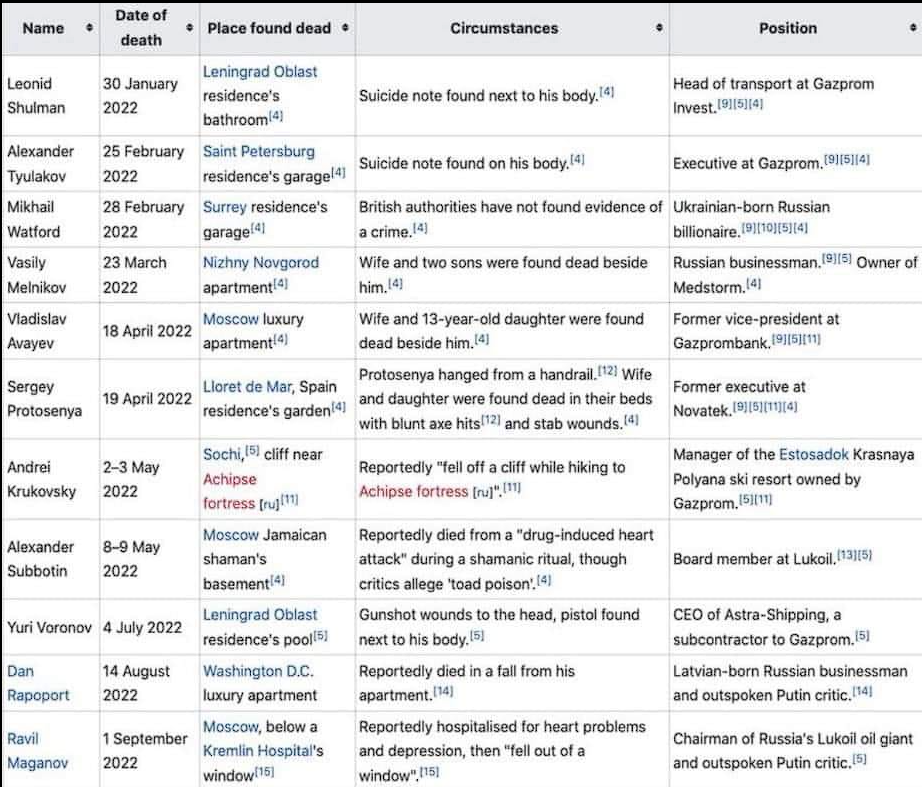This screenshot has height=787, width=922.
Task: Open citation [15] after Kremlin Hospital's window
Action: [x=265, y=771]
